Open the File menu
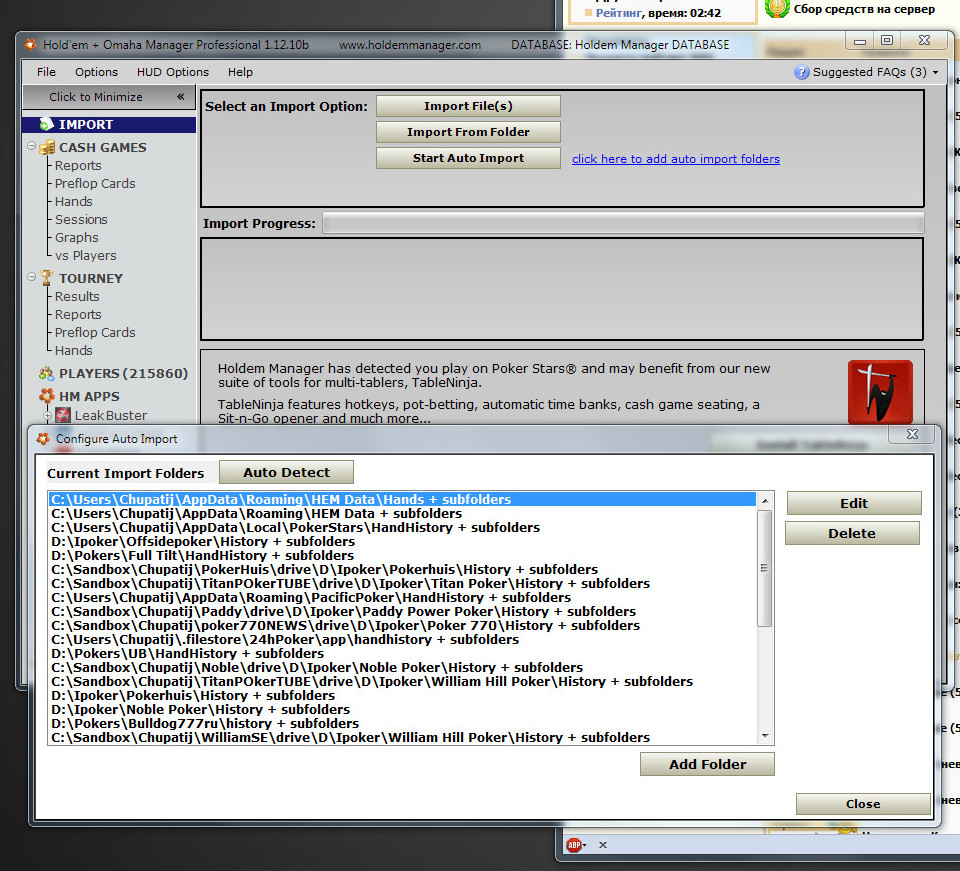960x871 pixels. [46, 72]
